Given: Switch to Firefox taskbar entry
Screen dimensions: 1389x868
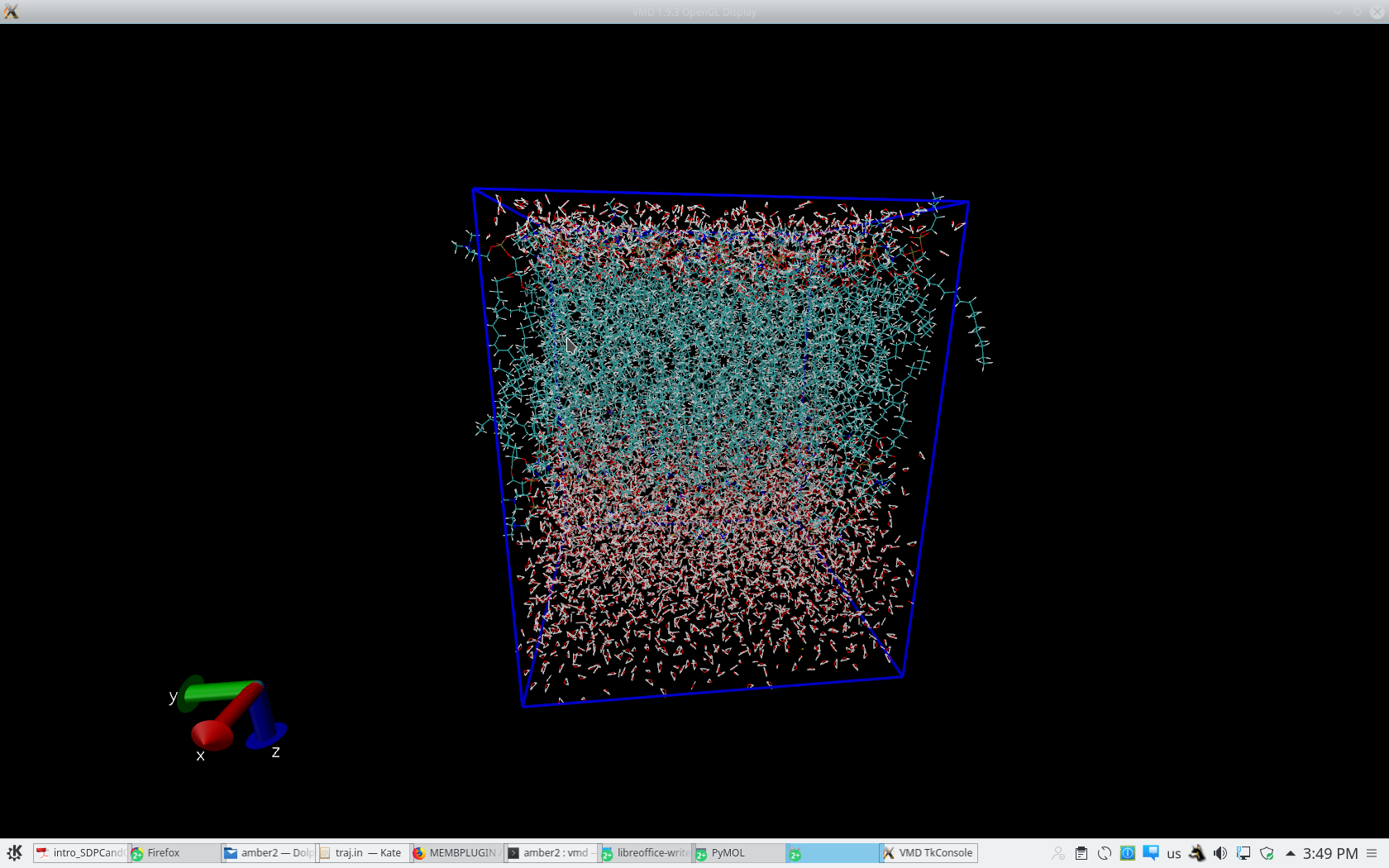Looking at the screenshot, I should click(174, 853).
